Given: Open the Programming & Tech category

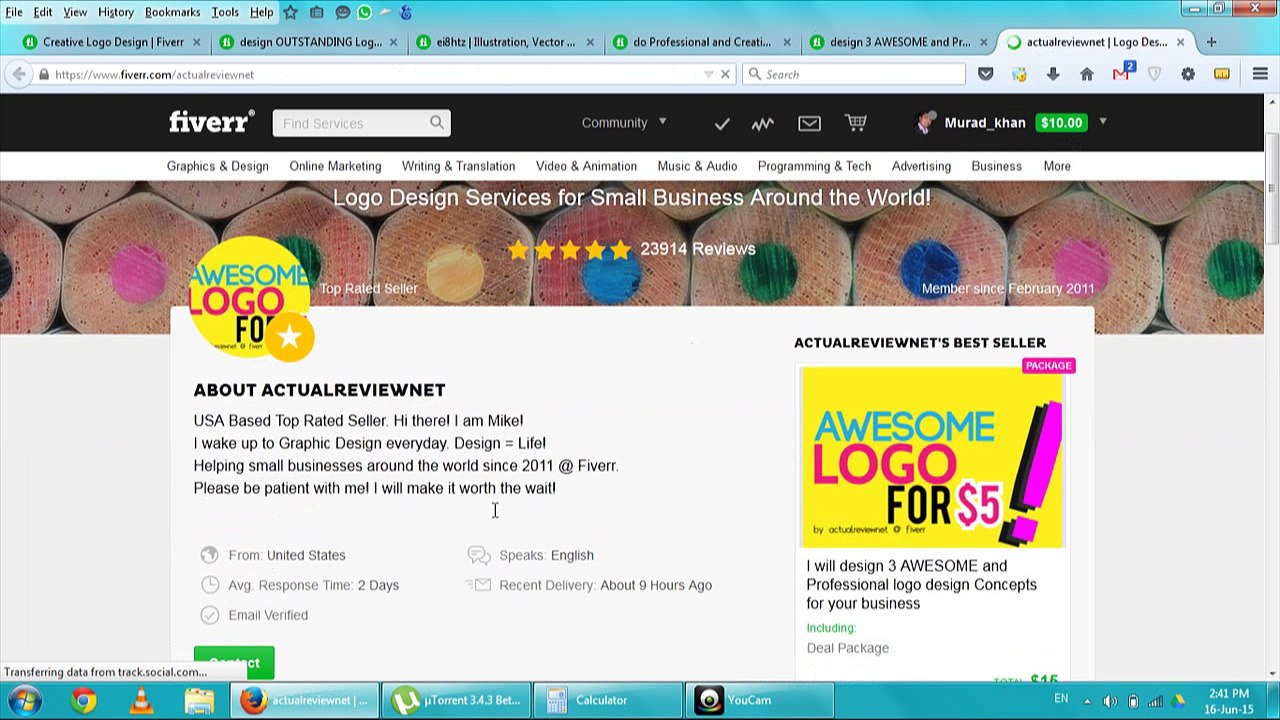Looking at the screenshot, I should 814,166.
